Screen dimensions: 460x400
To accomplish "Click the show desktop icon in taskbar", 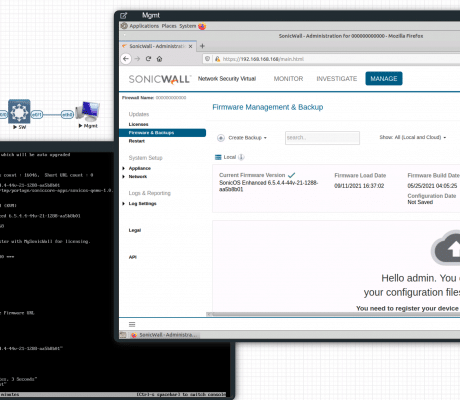I will pyautogui.click(x=123, y=335).
